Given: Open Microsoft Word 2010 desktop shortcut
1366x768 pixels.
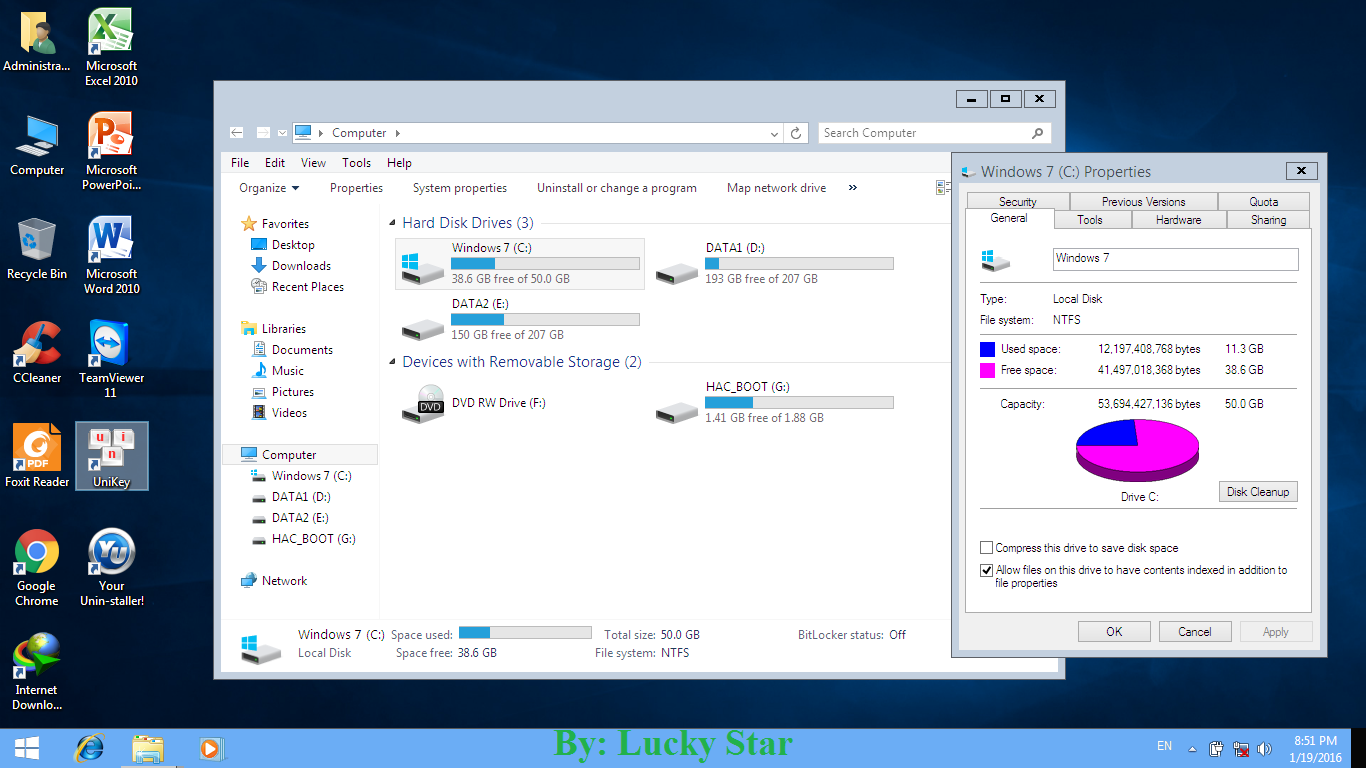Looking at the screenshot, I should 111,256.
